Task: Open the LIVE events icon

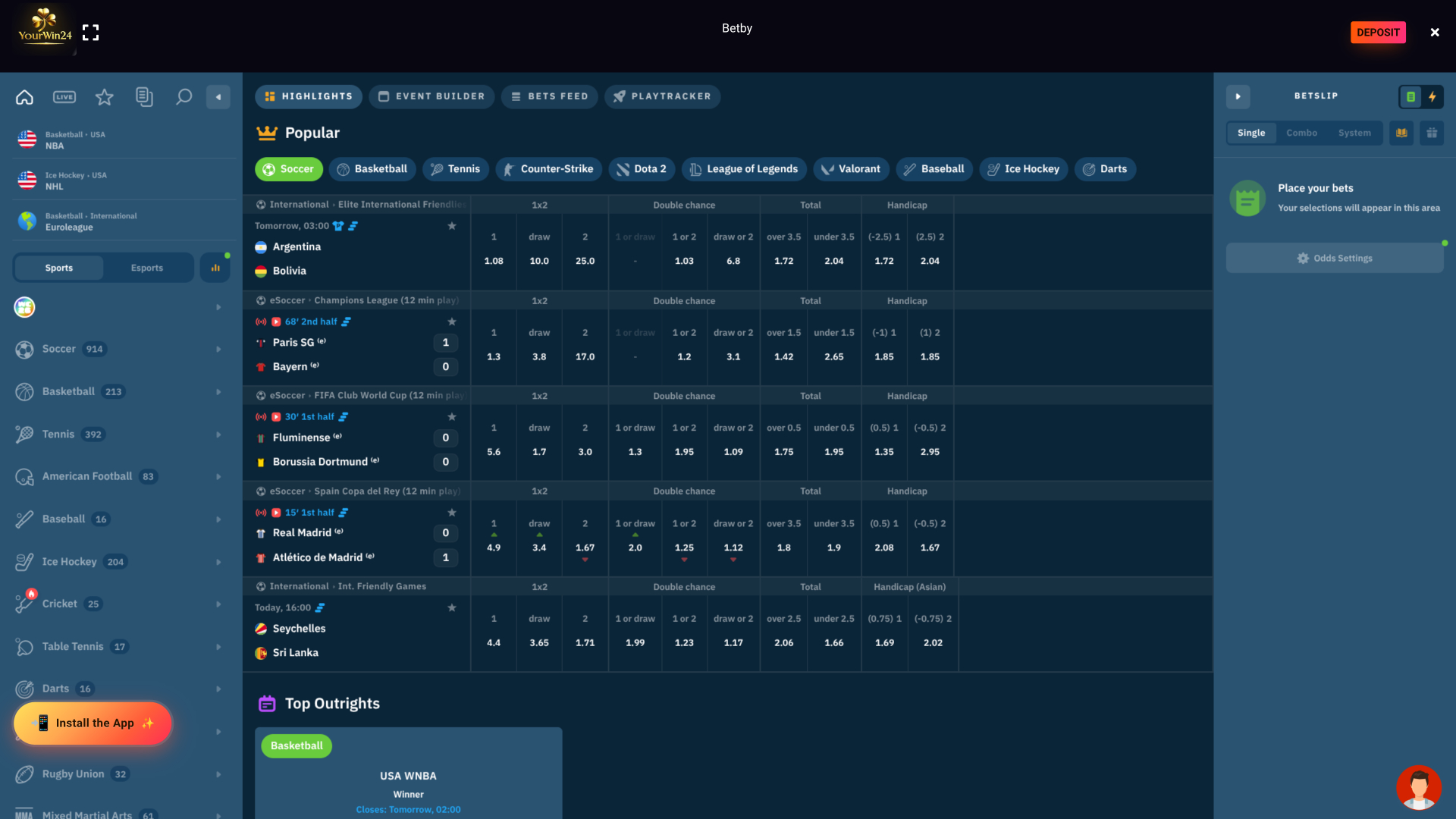Action: [x=64, y=97]
